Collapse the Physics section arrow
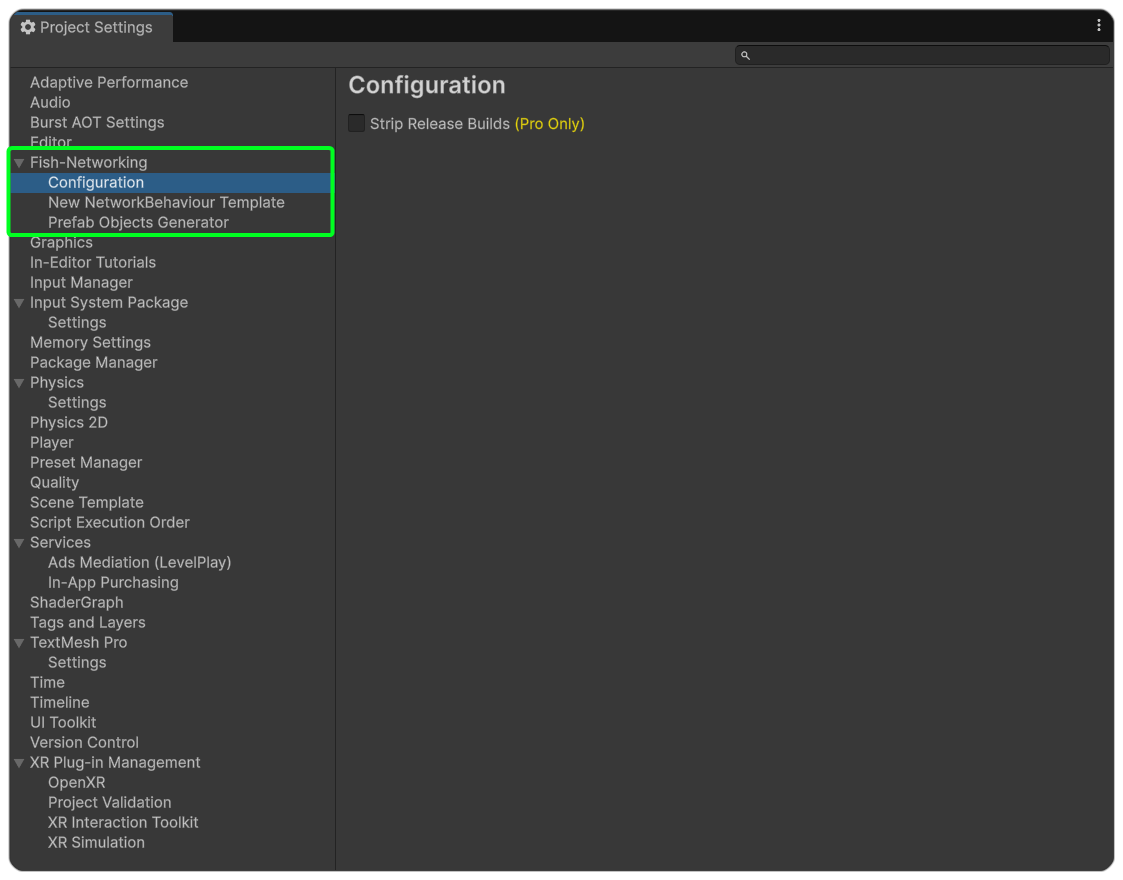 19,382
